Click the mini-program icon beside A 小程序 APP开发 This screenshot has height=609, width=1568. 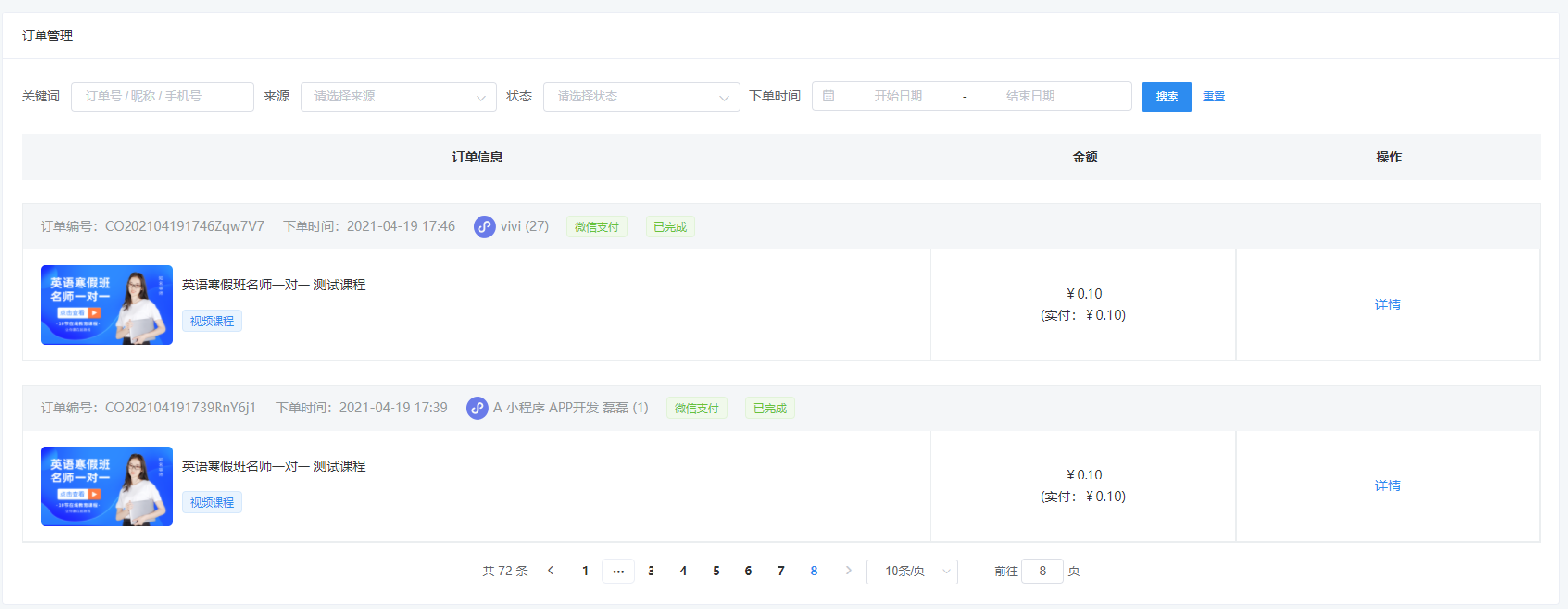click(478, 408)
